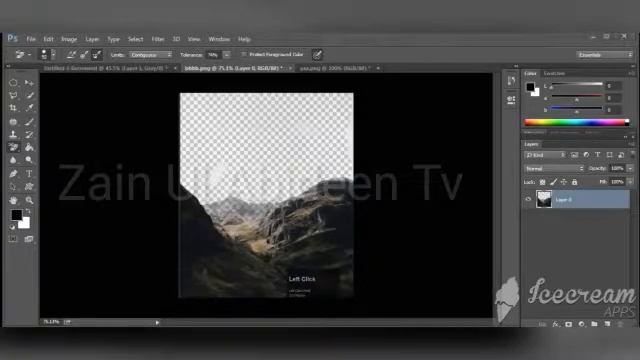Select the Move tool

coord(29,83)
